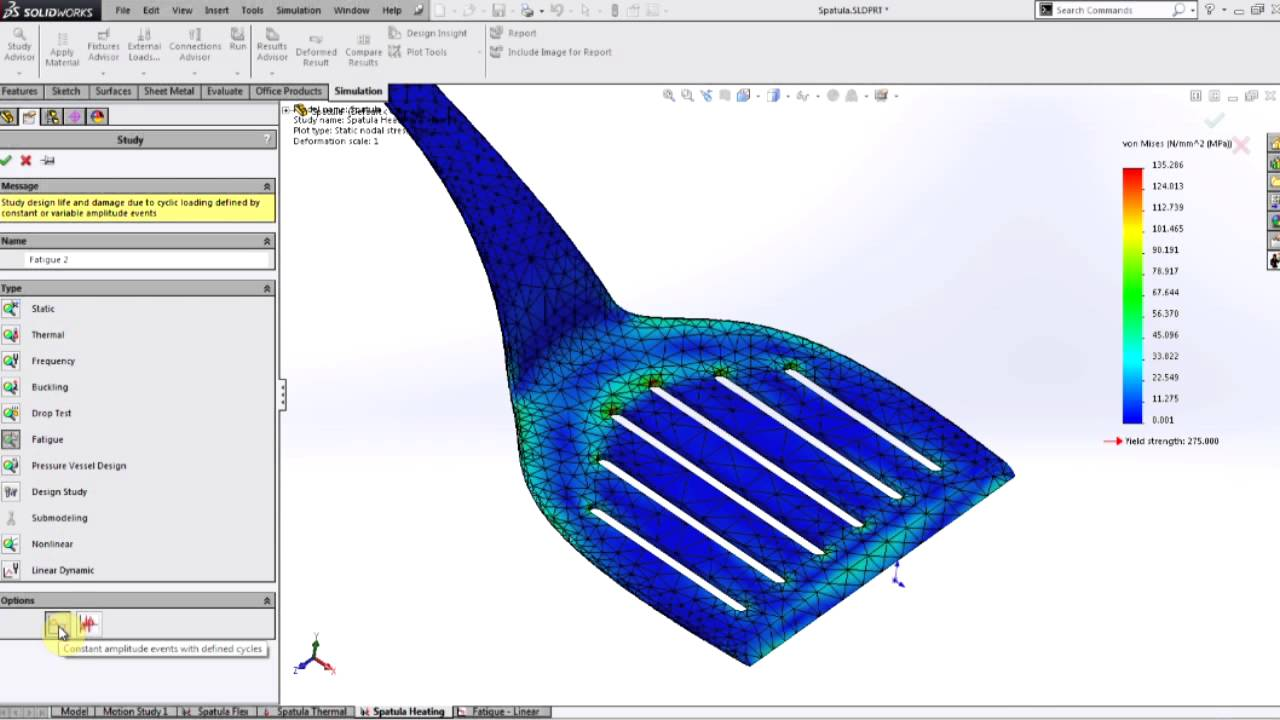
Task: Pick the Drop Test study type
Action: (51, 413)
